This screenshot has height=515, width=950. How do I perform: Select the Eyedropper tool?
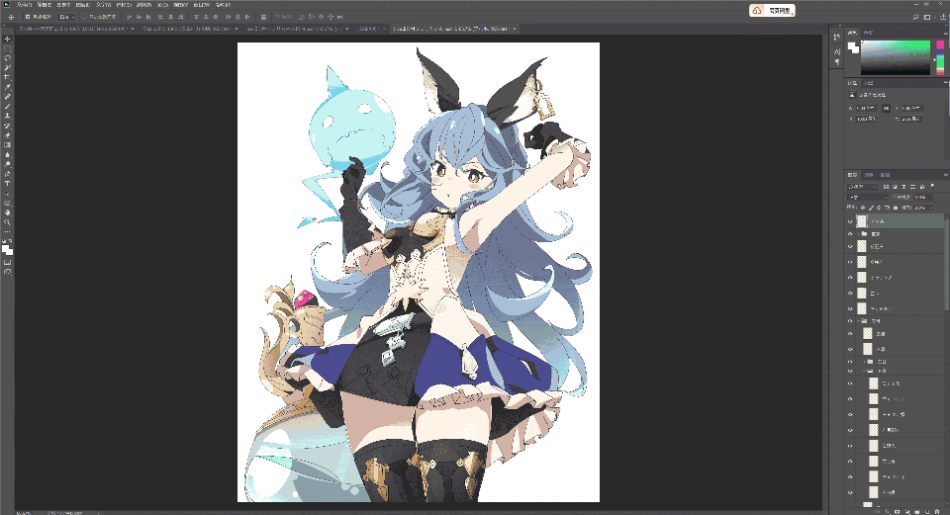click(7, 87)
